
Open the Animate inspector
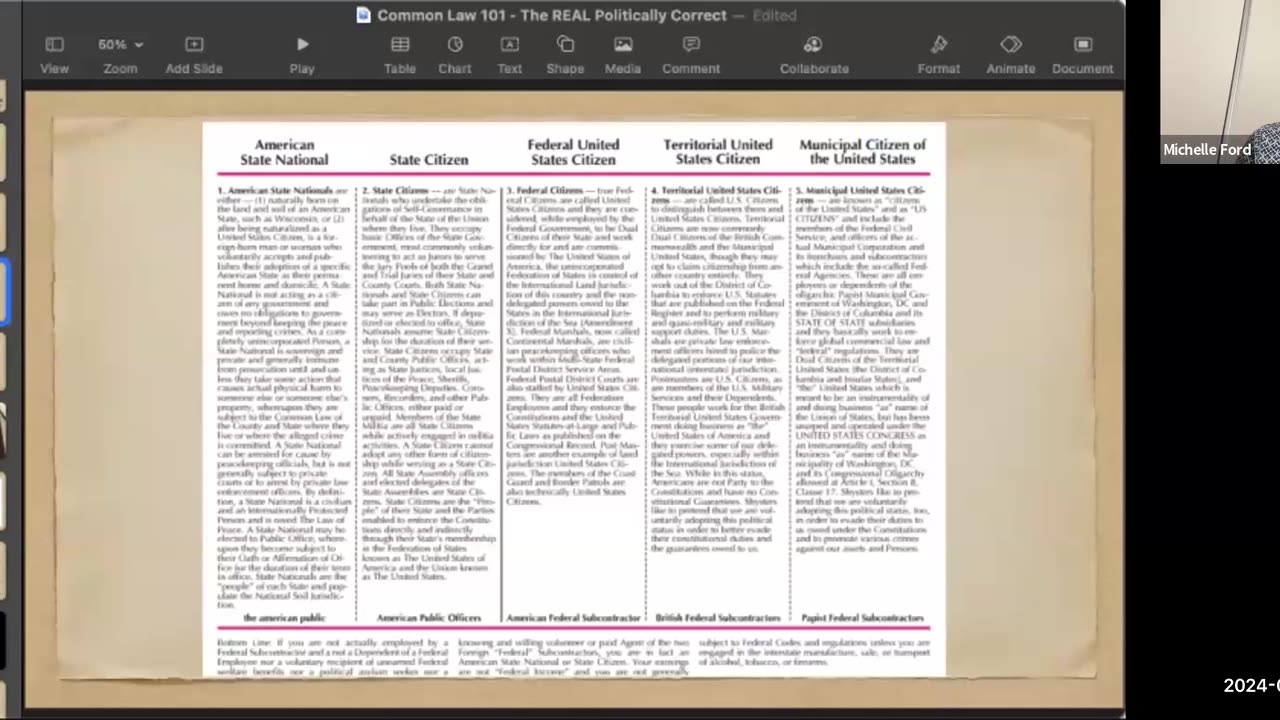click(1011, 55)
